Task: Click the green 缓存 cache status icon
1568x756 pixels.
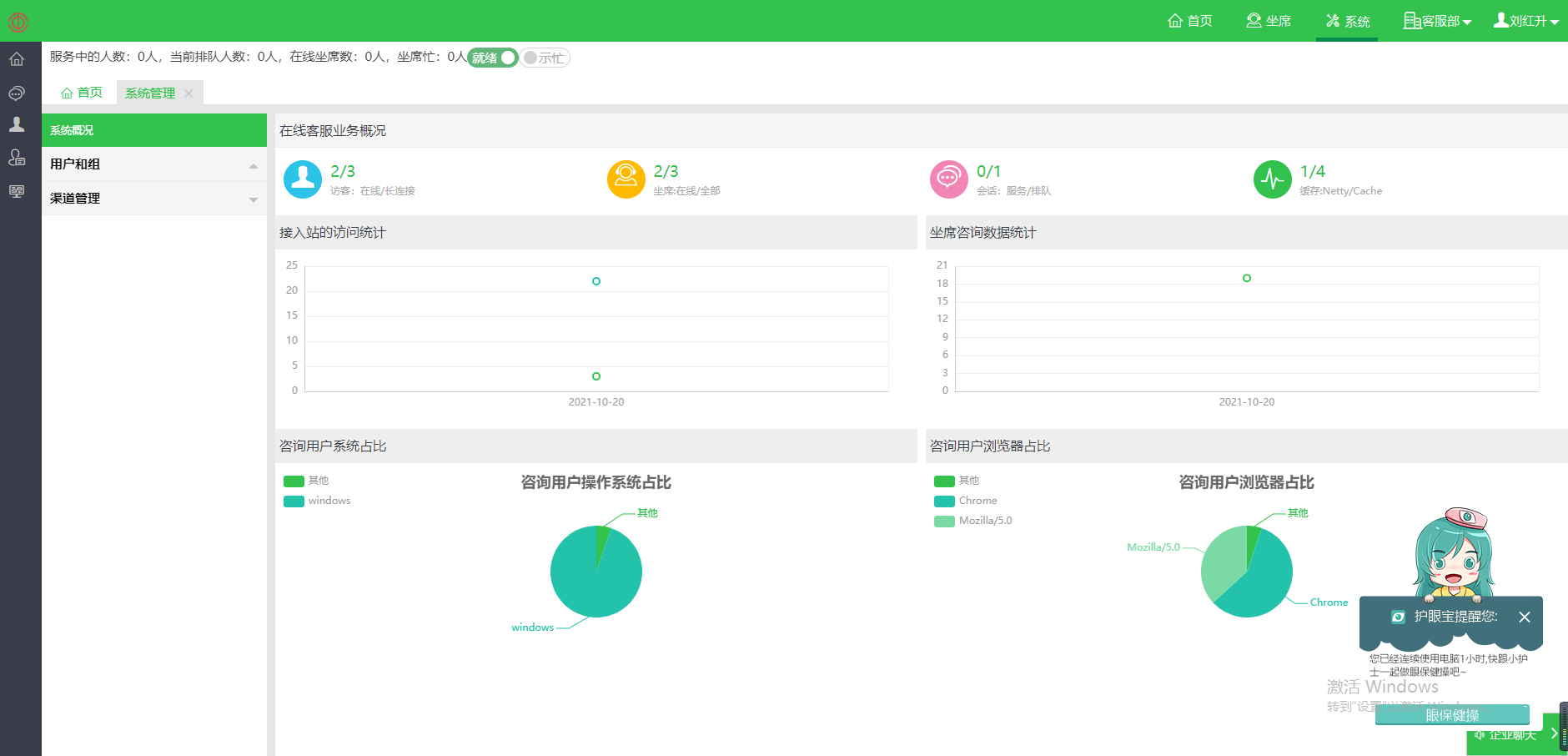Action: [x=1272, y=179]
